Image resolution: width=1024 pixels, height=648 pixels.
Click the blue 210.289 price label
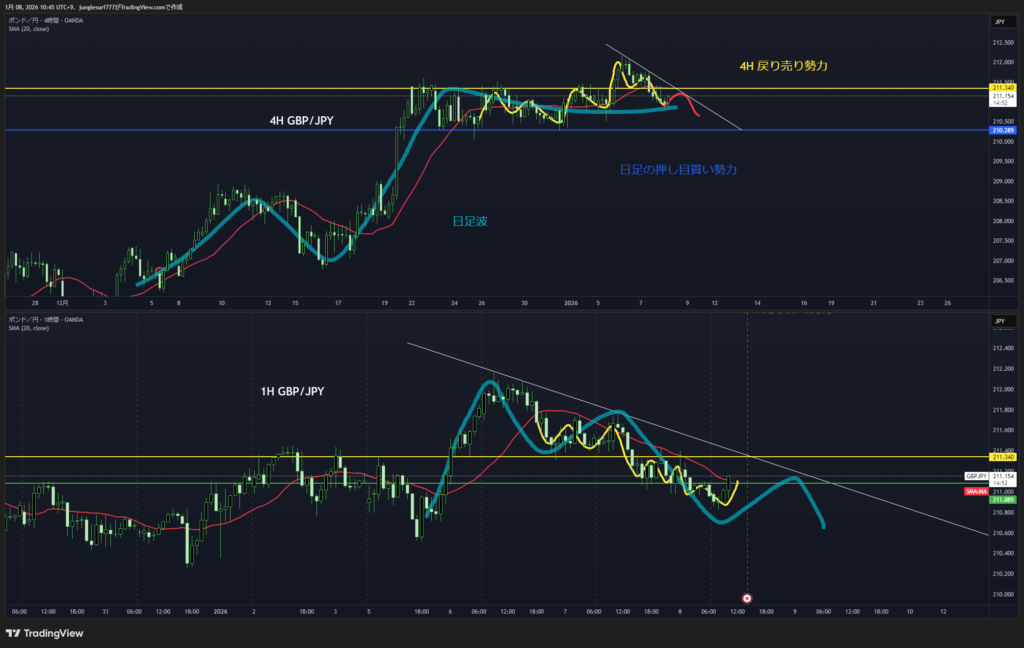1000,131
